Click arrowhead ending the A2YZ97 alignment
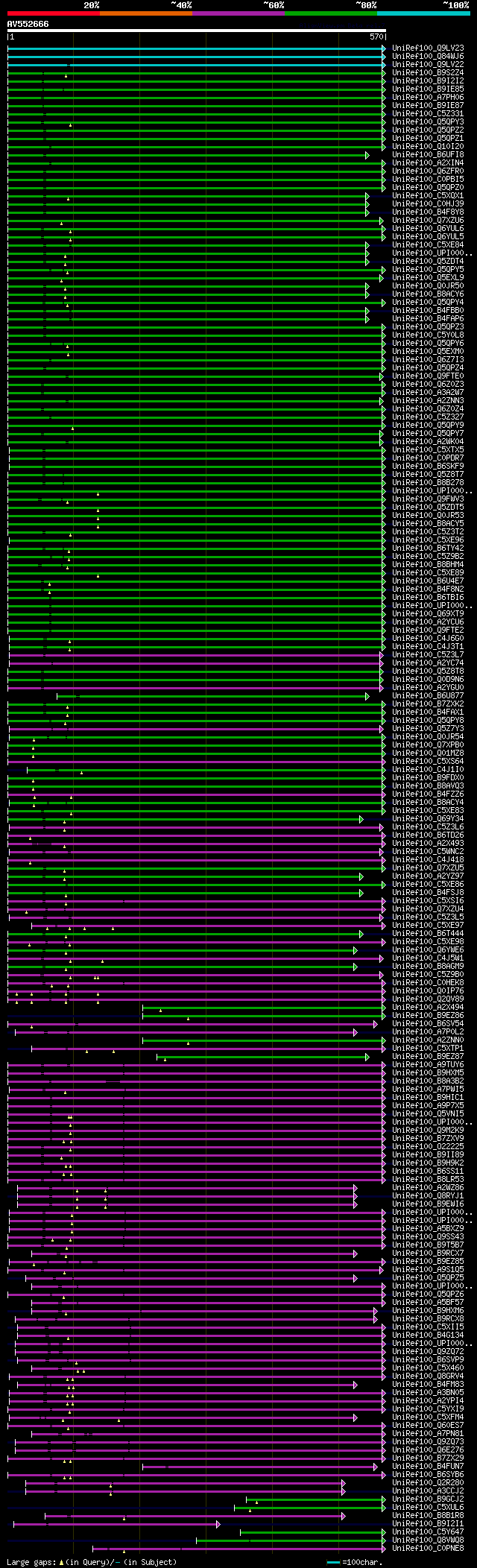Image resolution: width=477 pixels, height=1568 pixels. 361,876
